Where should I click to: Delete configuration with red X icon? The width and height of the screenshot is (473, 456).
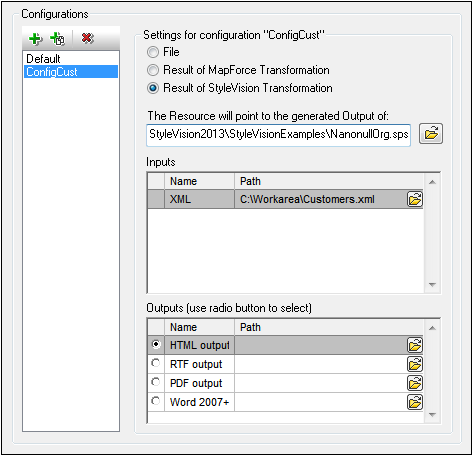click(x=87, y=38)
